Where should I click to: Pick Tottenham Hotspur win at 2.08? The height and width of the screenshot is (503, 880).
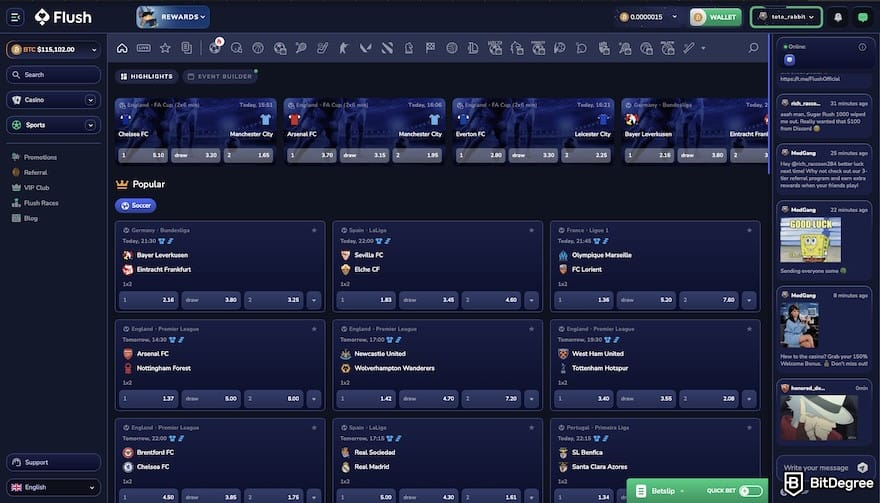(x=708, y=399)
